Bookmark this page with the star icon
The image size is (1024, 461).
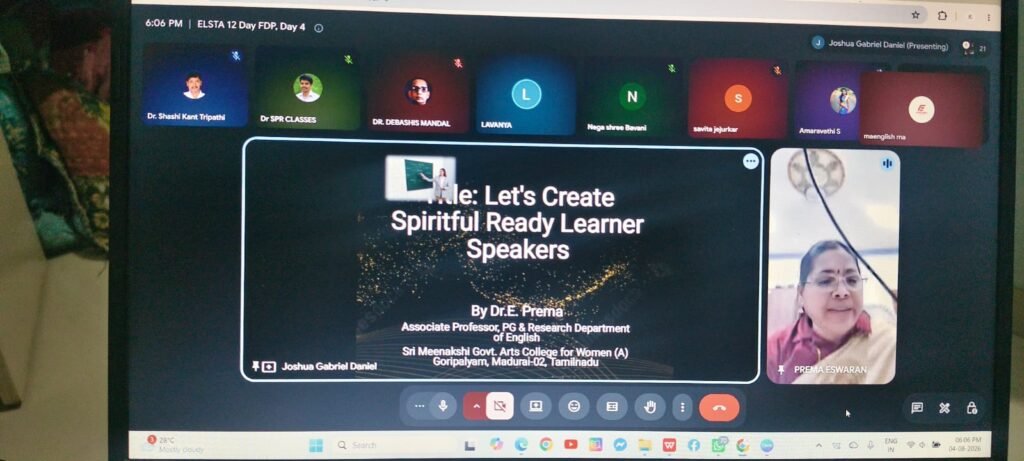tap(916, 15)
